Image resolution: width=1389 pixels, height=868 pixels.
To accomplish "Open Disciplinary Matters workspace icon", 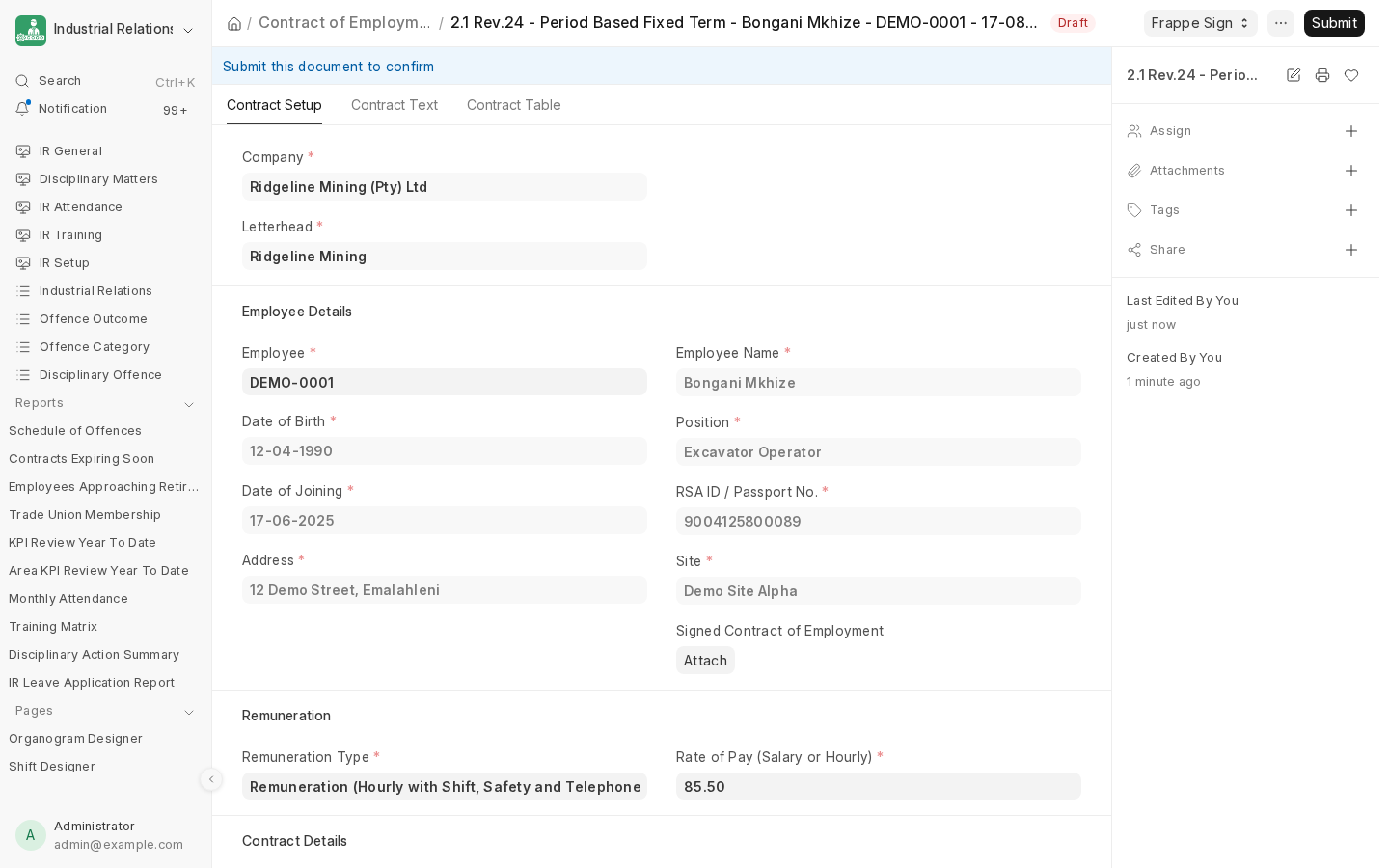I will [24, 179].
